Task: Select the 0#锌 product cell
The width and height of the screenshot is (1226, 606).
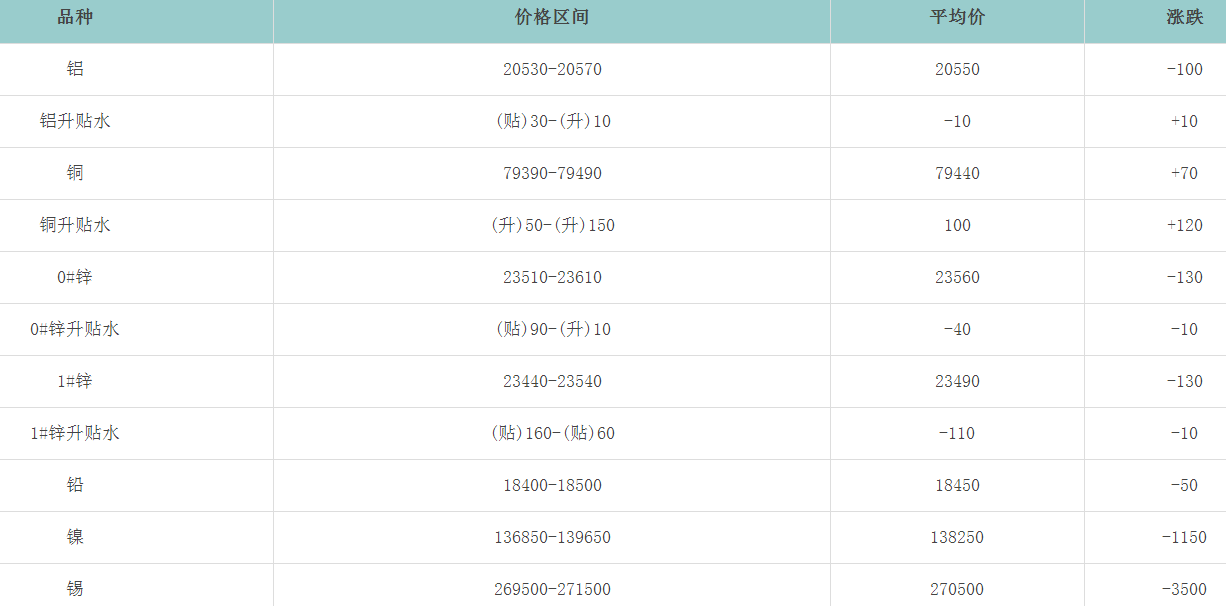Action: click(75, 278)
